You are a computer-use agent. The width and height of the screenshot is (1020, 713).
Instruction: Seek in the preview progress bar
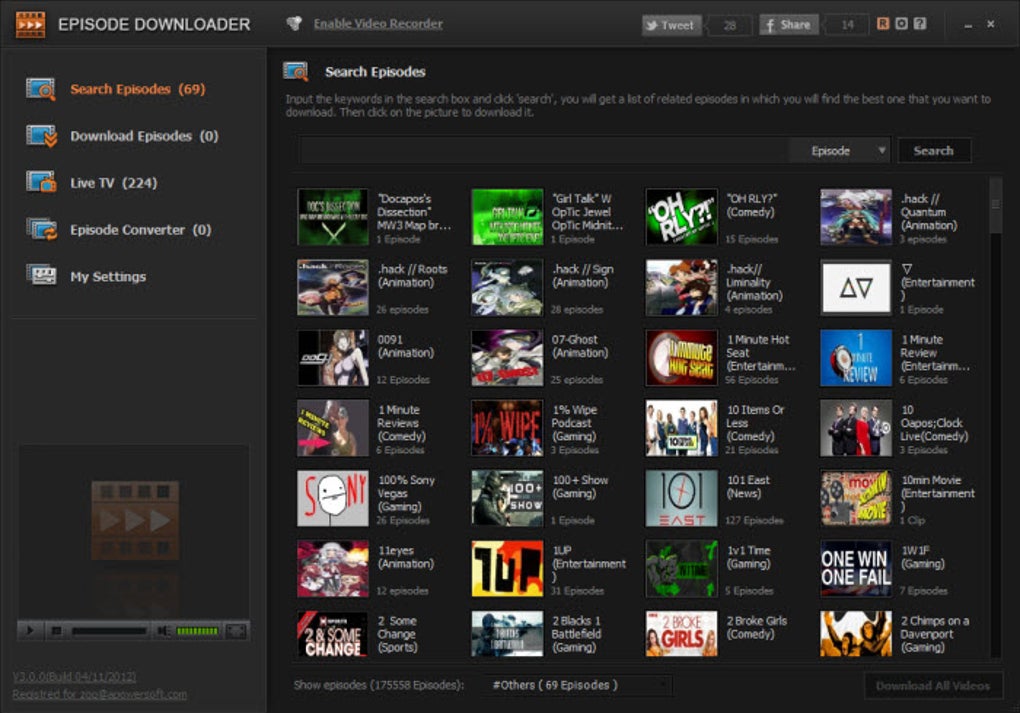(109, 631)
